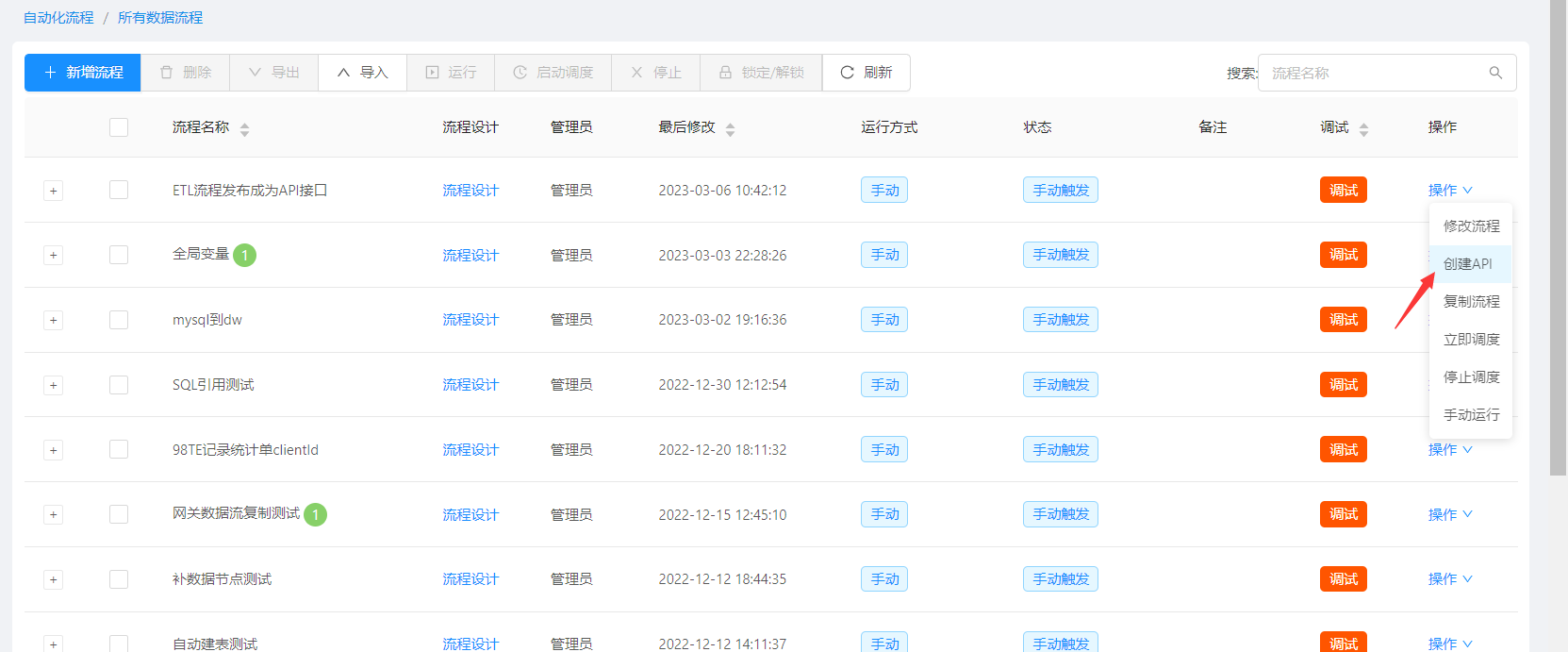Click 手动 tag in the mysql到dw row
The width and height of the screenshot is (1568, 652).
(x=884, y=320)
